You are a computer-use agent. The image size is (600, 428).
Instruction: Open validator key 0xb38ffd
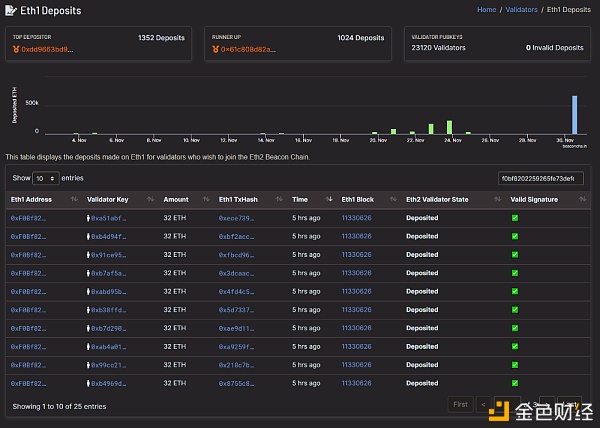click(109, 310)
